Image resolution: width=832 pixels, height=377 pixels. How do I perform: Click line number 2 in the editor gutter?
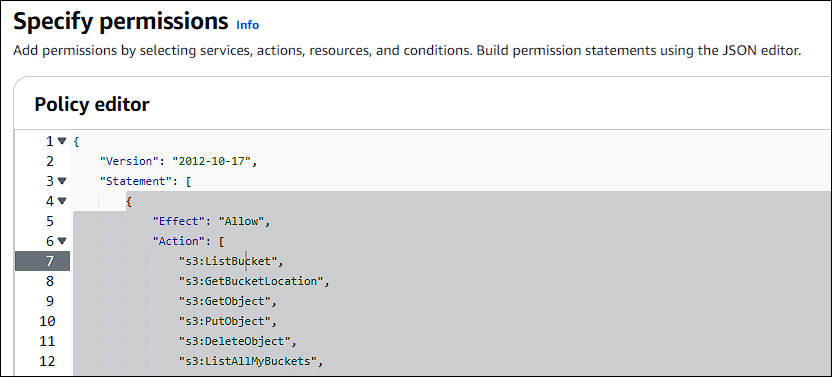[50, 161]
